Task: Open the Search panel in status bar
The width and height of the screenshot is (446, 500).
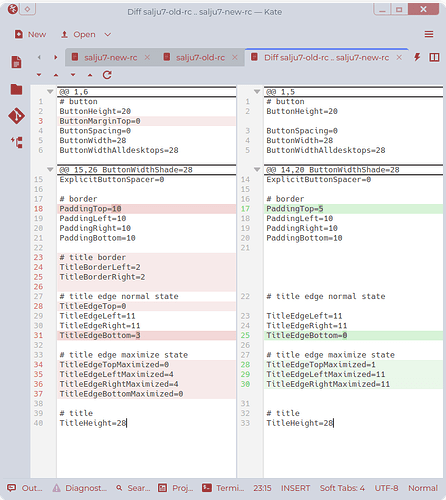Action: (133, 488)
